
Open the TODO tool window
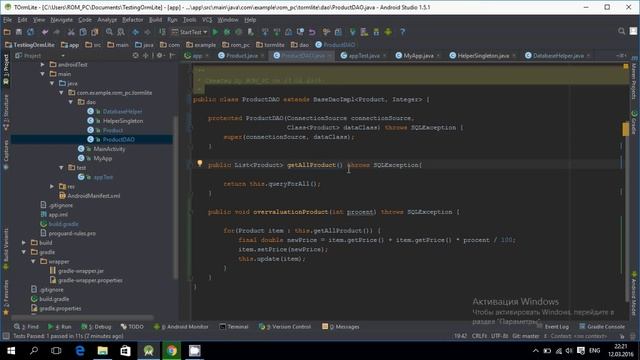point(132,327)
